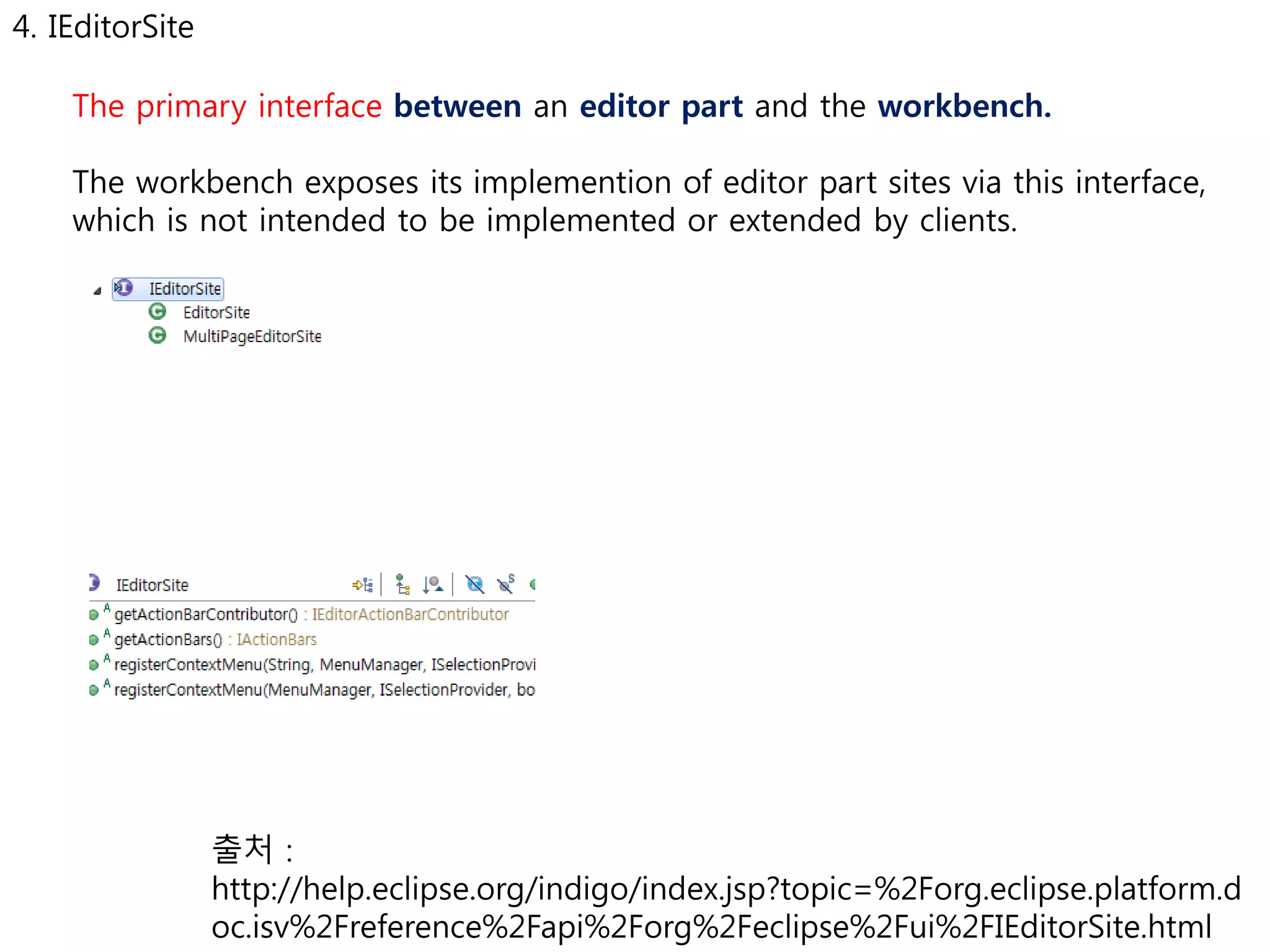The image size is (1270, 952).
Task: Toggle Sort Members by Defining Type icon
Action: tap(433, 584)
